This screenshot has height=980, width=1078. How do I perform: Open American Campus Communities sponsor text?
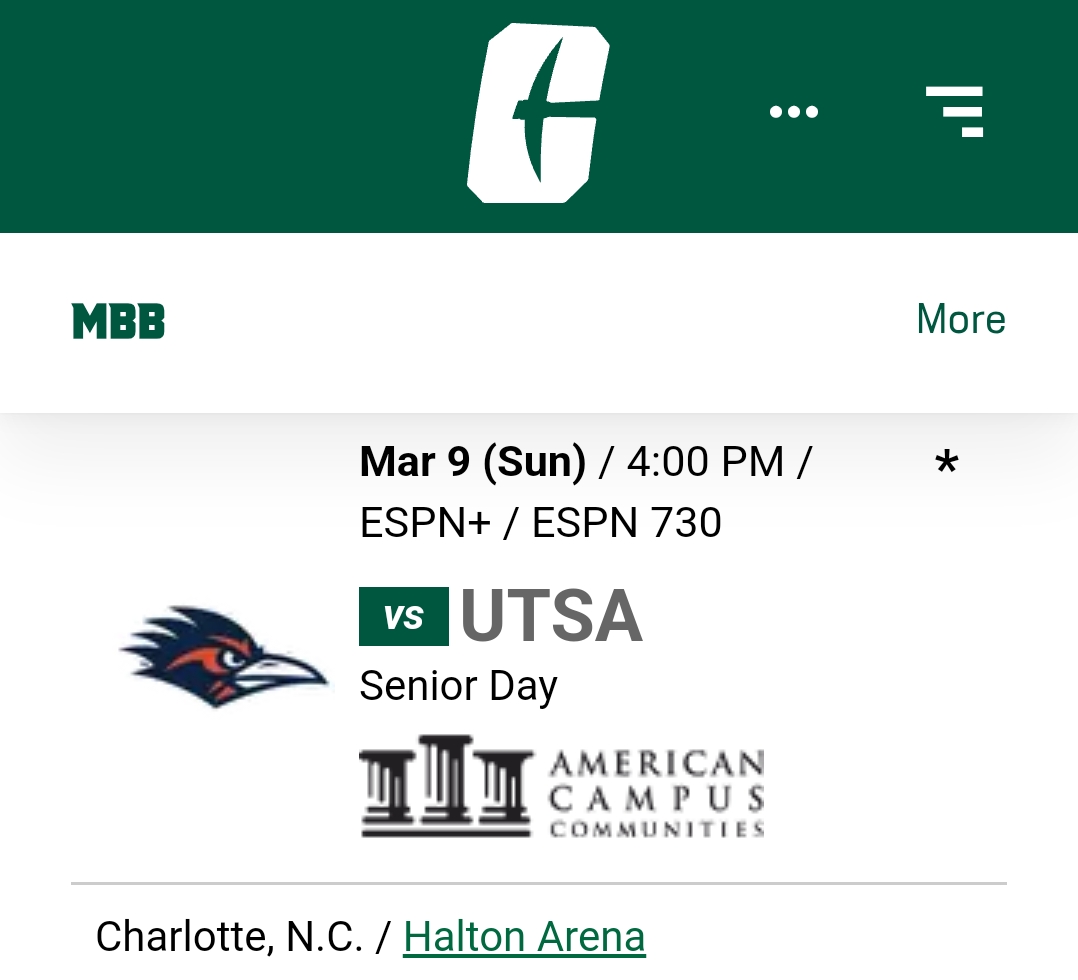coord(657,794)
